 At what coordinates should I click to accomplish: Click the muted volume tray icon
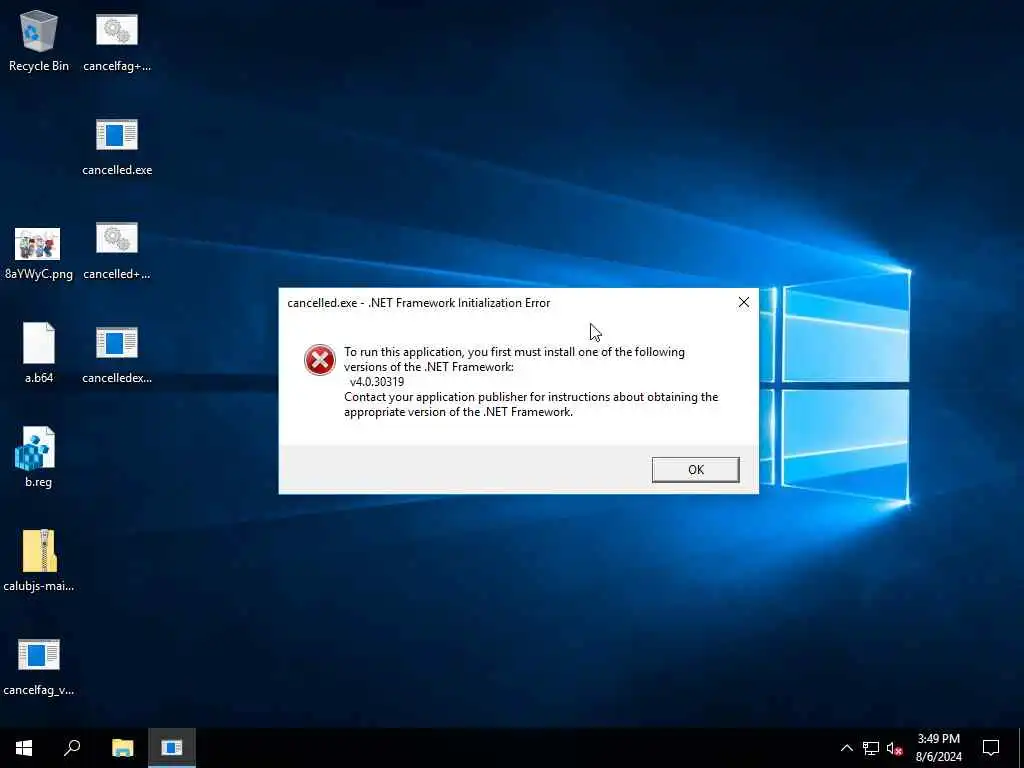[895, 748]
